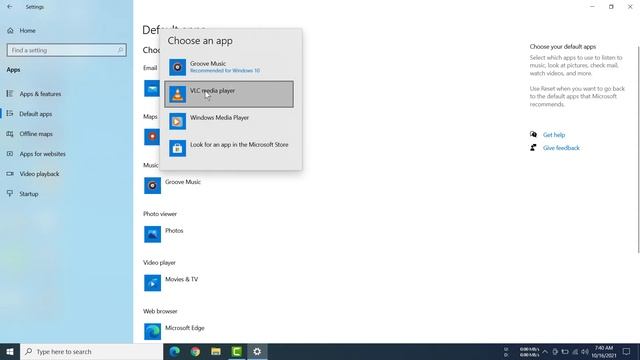Click the VLC cone icon
The width and height of the screenshot is (640, 360).
[178, 94]
